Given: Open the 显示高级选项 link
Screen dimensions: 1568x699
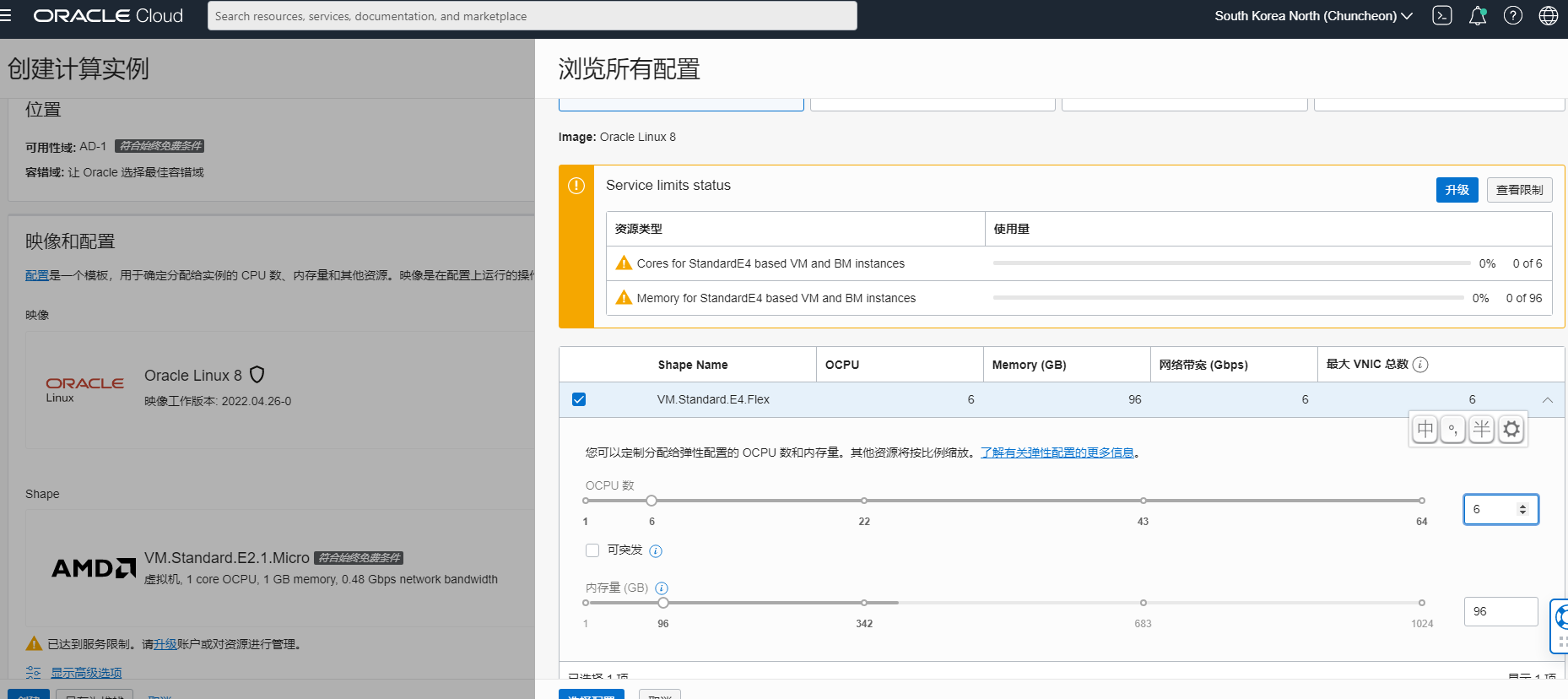Looking at the screenshot, I should coord(86,673).
